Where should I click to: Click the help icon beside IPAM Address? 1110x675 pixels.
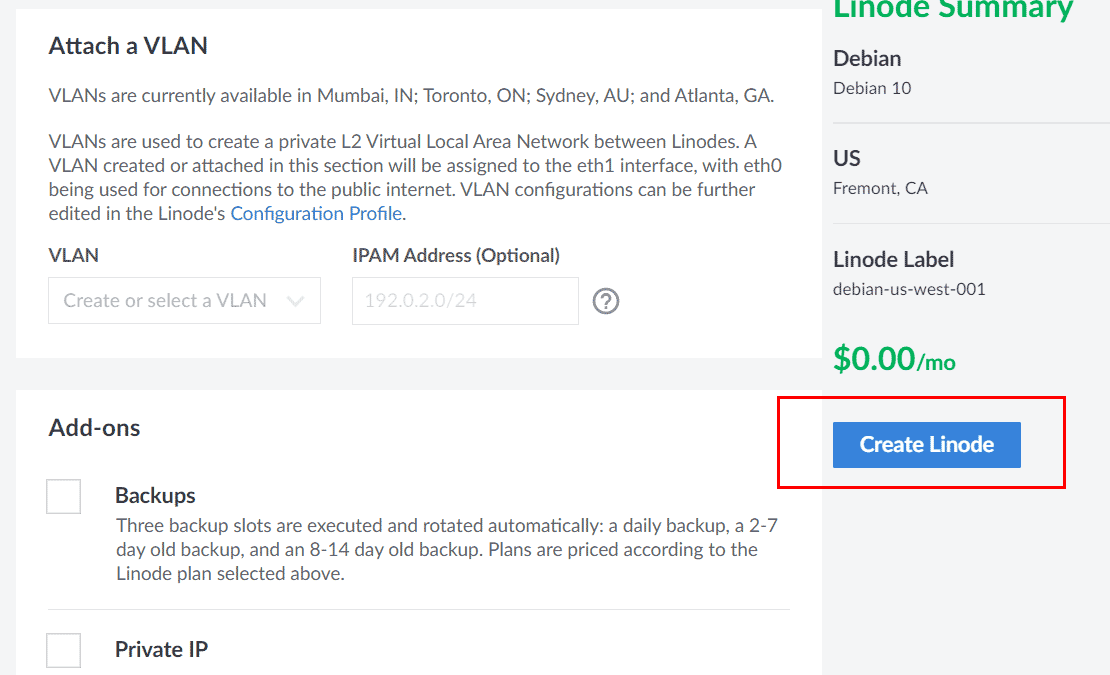(x=606, y=301)
